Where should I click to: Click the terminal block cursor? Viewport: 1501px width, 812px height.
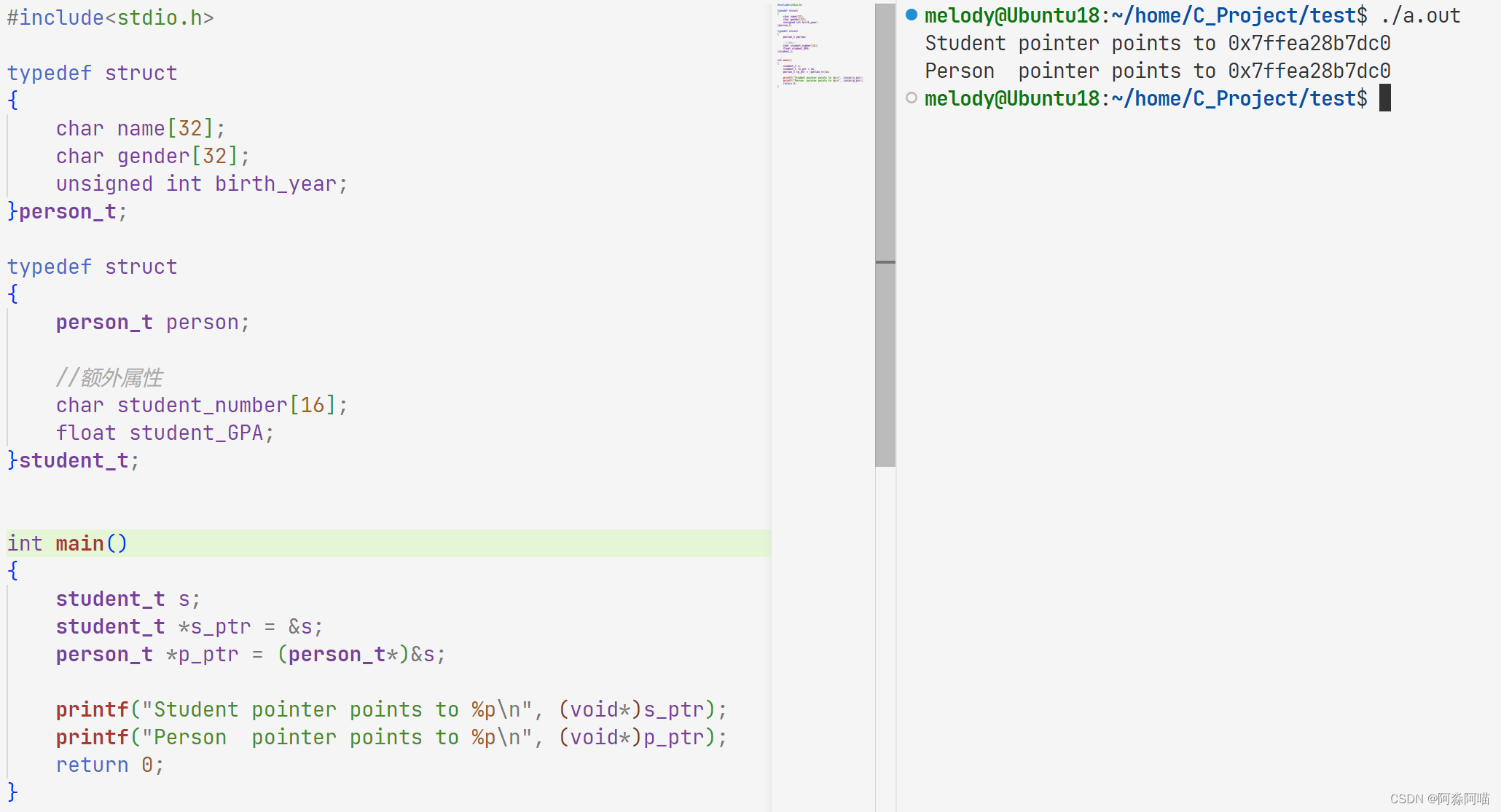(1384, 98)
